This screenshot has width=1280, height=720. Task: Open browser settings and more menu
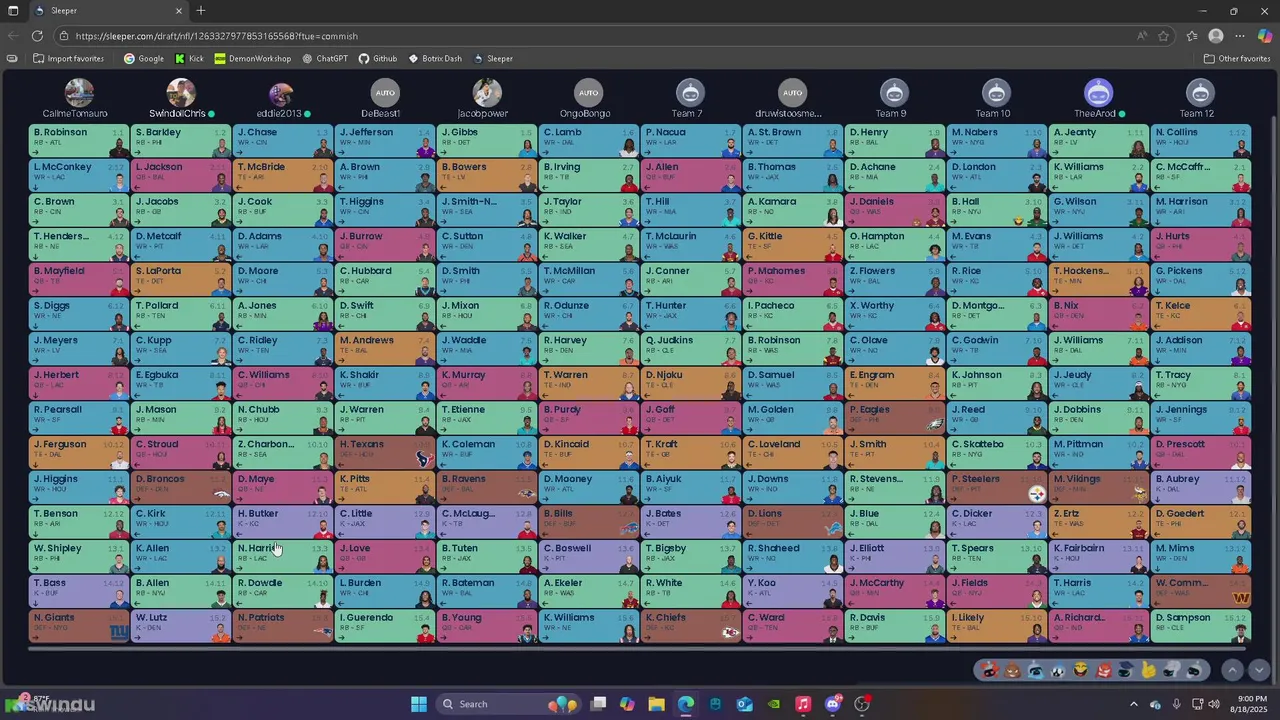pyautogui.click(x=1240, y=36)
